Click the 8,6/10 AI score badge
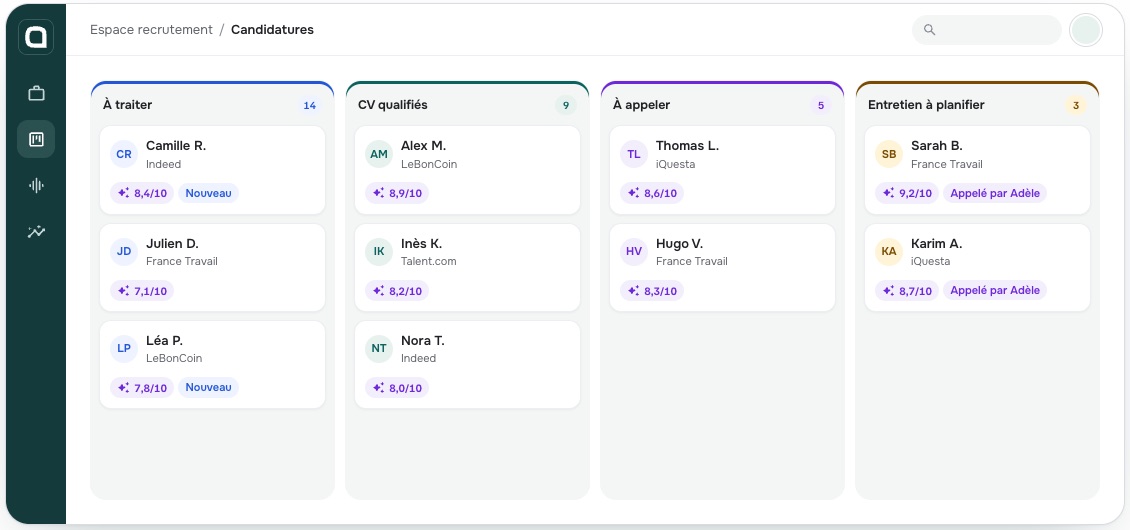 tap(651, 193)
